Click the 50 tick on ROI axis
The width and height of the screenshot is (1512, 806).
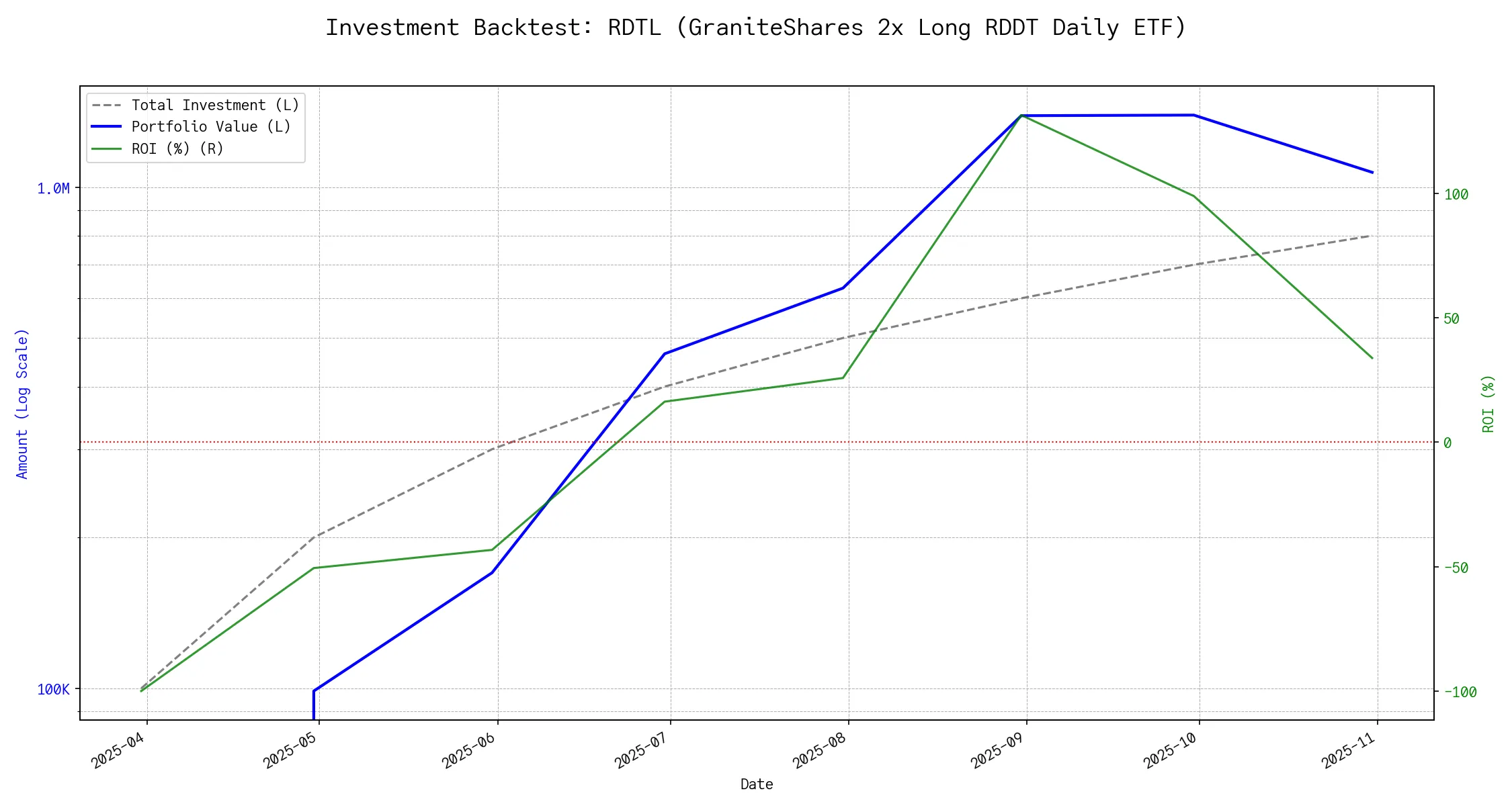[x=1452, y=319]
